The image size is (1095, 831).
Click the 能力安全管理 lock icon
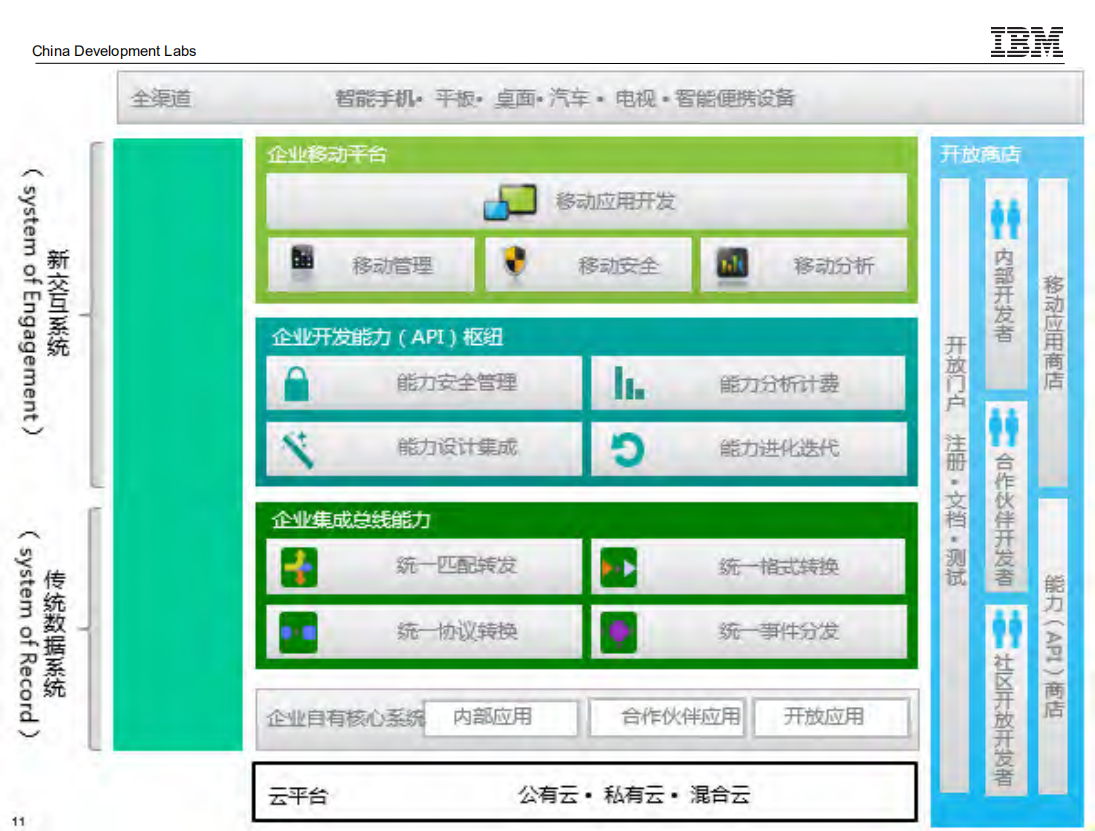295,384
